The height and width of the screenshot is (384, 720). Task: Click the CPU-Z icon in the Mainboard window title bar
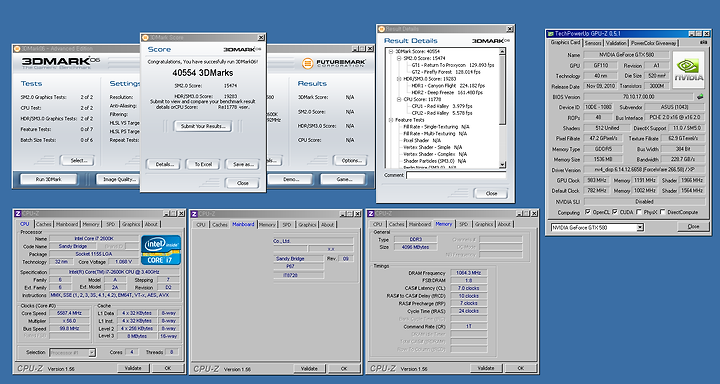[x=194, y=214]
